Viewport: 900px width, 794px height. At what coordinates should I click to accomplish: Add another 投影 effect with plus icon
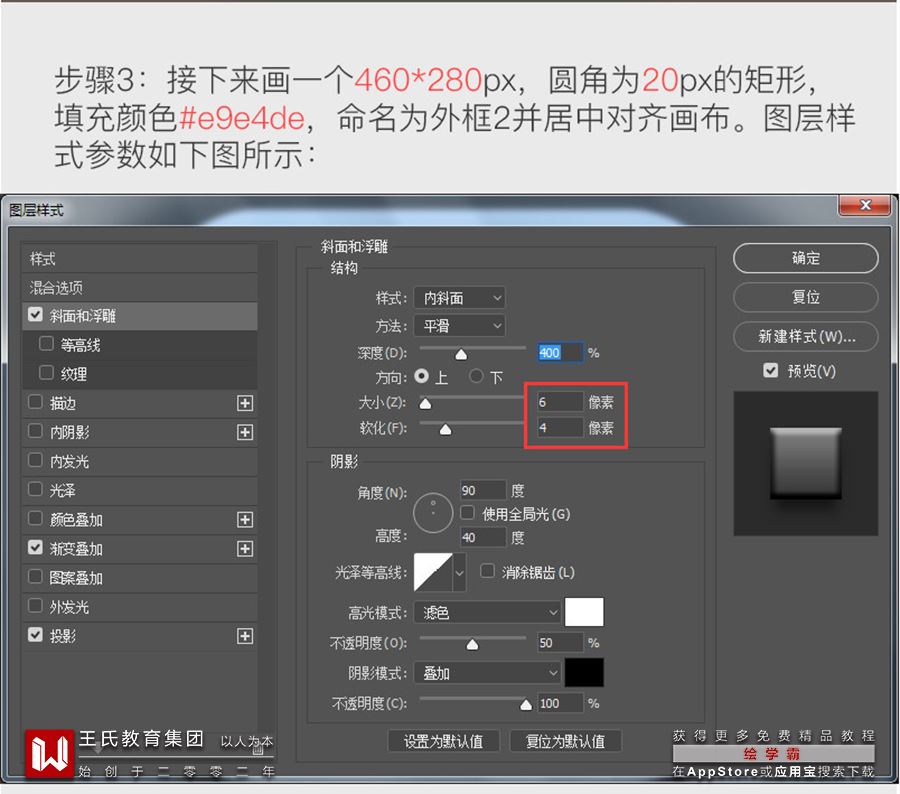click(x=245, y=636)
